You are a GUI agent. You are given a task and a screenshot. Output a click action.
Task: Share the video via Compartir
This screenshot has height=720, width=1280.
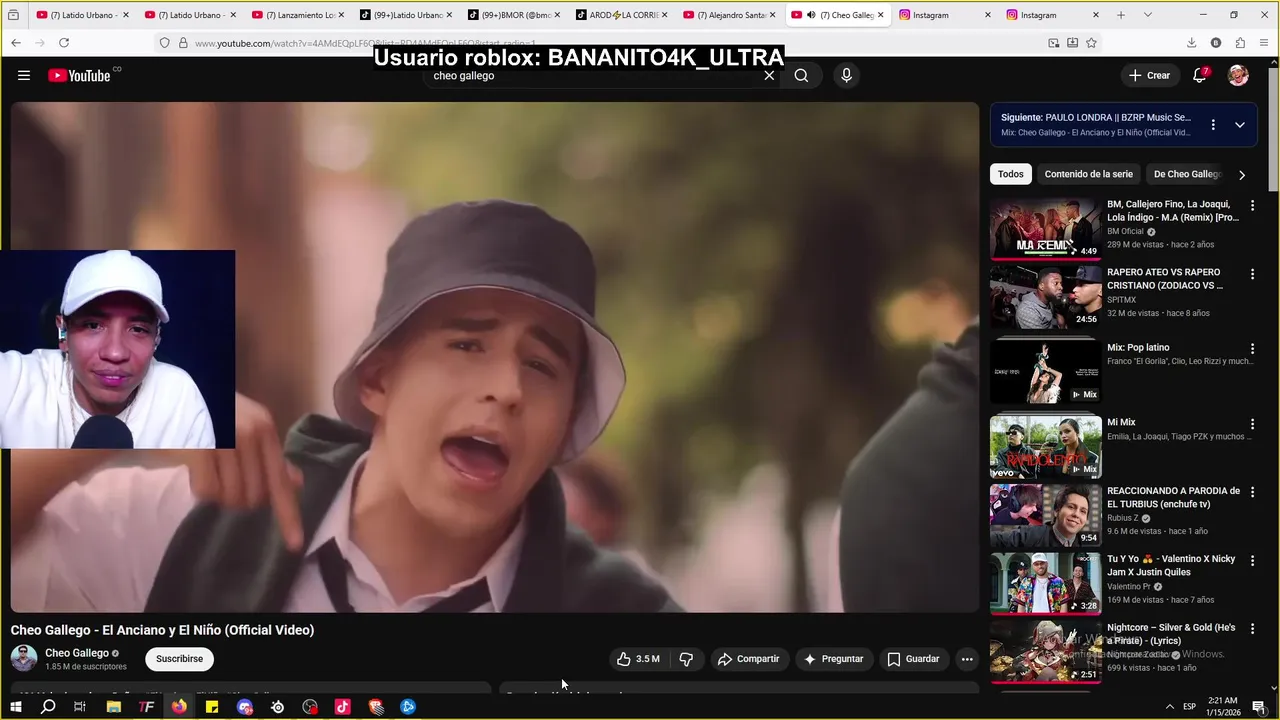coord(748,659)
